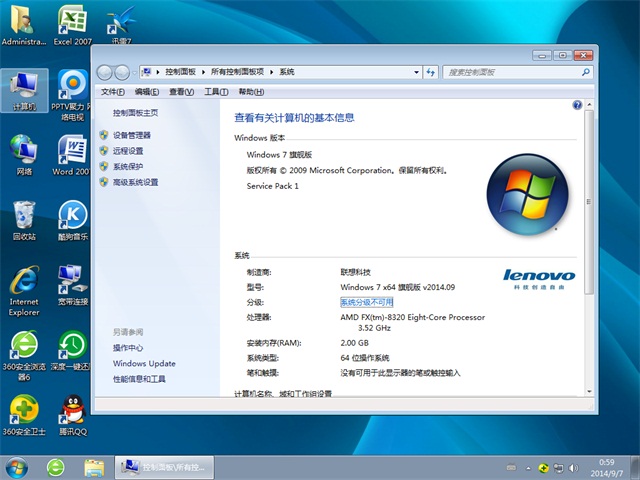This screenshot has width=640, height=480.
Task: Open the 工具(T) menu
Action: 215,91
